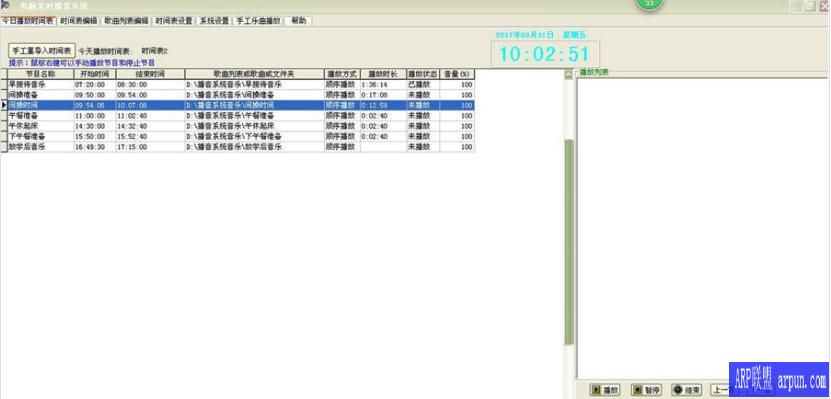
Task: Click the 结束 stop button
Action: (x=687, y=389)
